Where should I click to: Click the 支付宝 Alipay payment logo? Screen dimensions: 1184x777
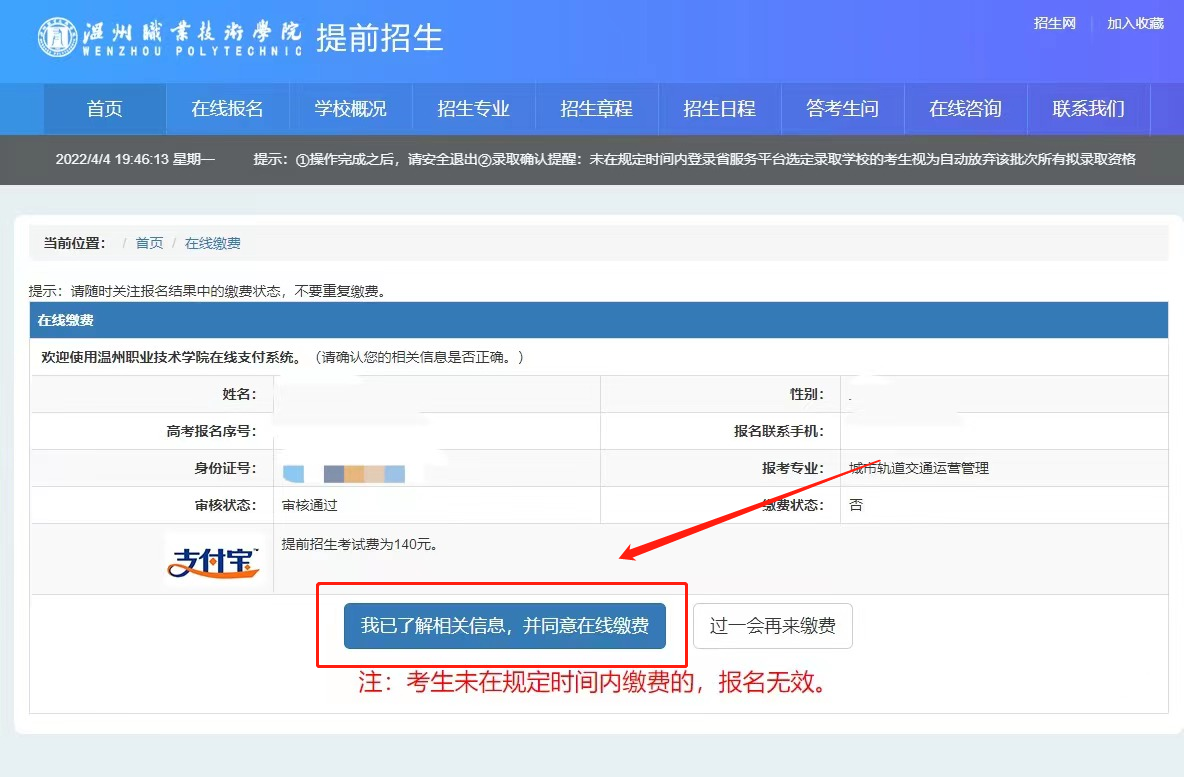[x=212, y=561]
